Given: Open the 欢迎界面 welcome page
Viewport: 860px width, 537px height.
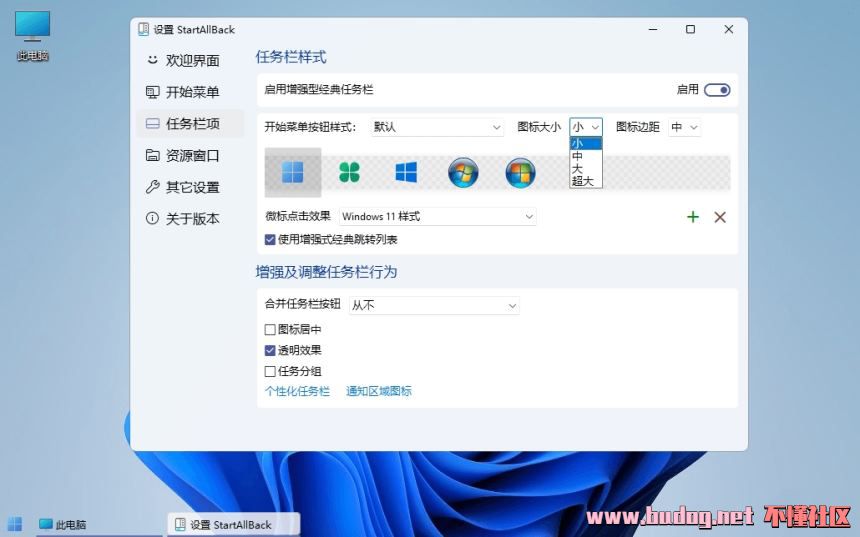Looking at the screenshot, I should click(x=190, y=60).
